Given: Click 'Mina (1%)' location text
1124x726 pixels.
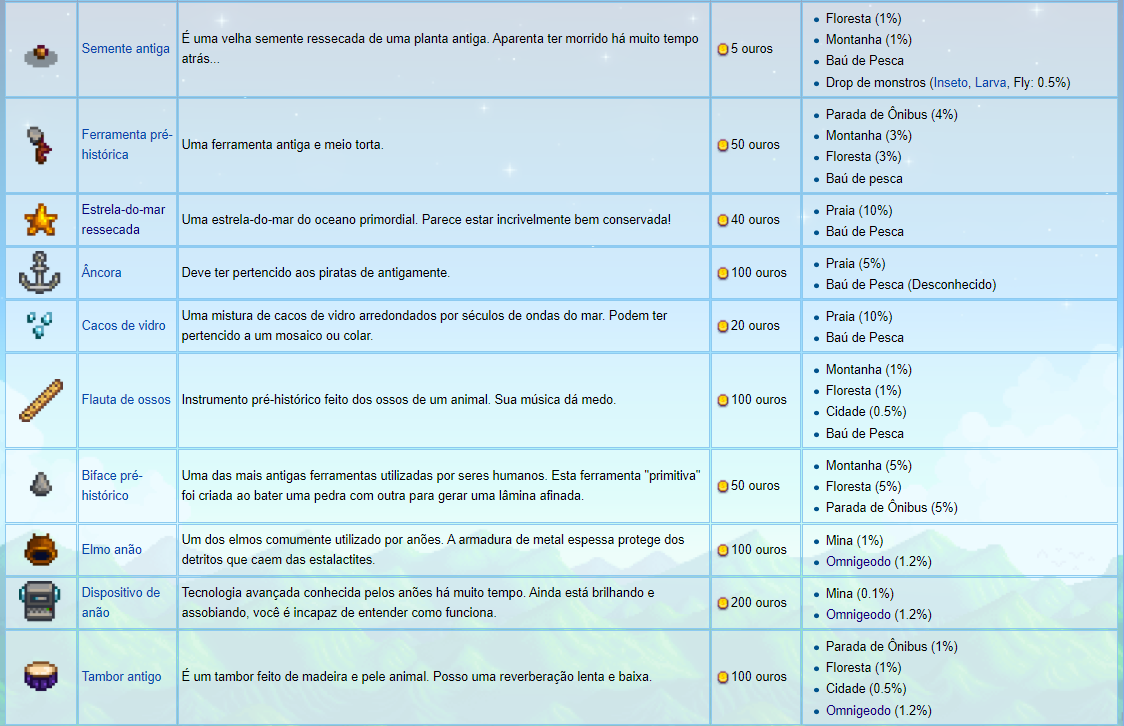Looking at the screenshot, I should (854, 541).
